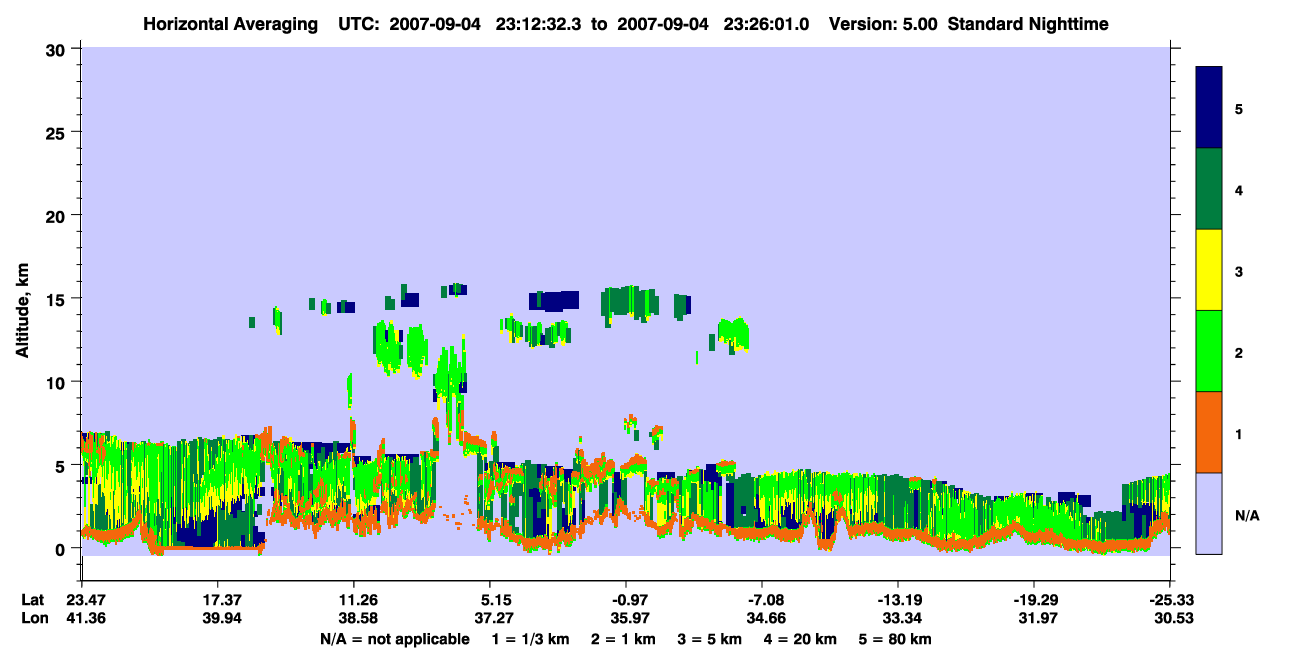Click the dark green colorbar segment labeled 4
The width and height of the screenshot is (1300, 667).
tap(1209, 189)
